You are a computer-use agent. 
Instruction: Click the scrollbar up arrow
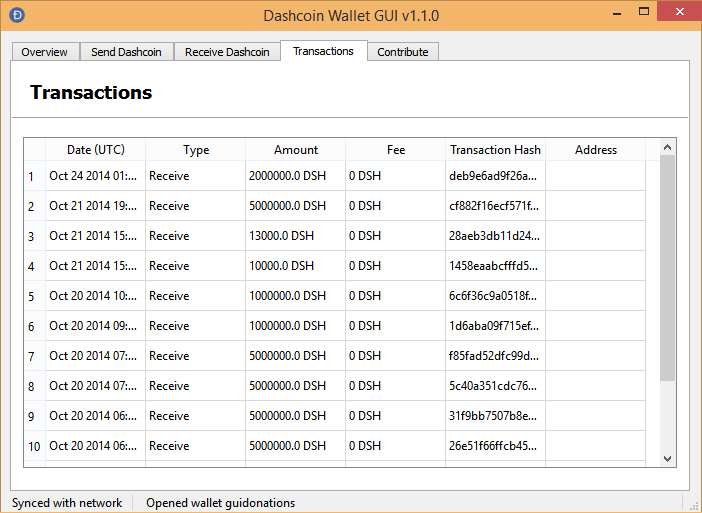click(x=668, y=148)
